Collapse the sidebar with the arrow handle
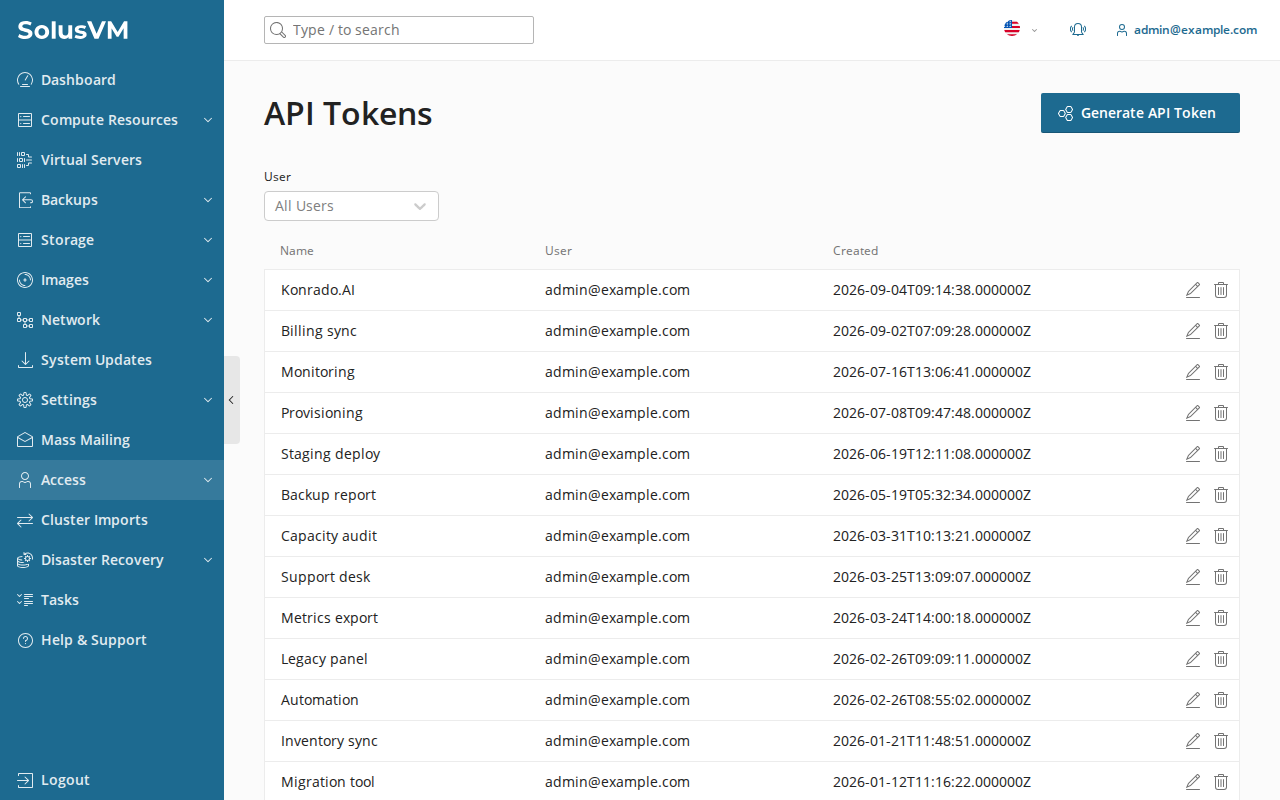Image resolution: width=1280 pixels, height=800 pixels. click(x=231, y=400)
